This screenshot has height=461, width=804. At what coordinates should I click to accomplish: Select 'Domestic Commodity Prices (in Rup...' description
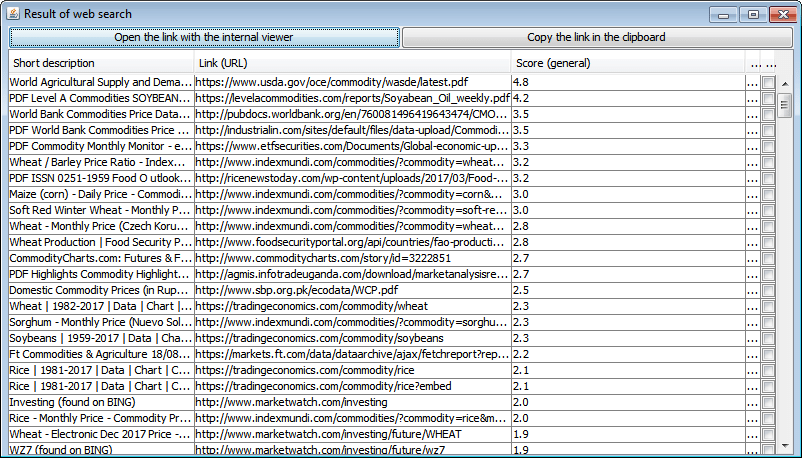[x=100, y=291]
